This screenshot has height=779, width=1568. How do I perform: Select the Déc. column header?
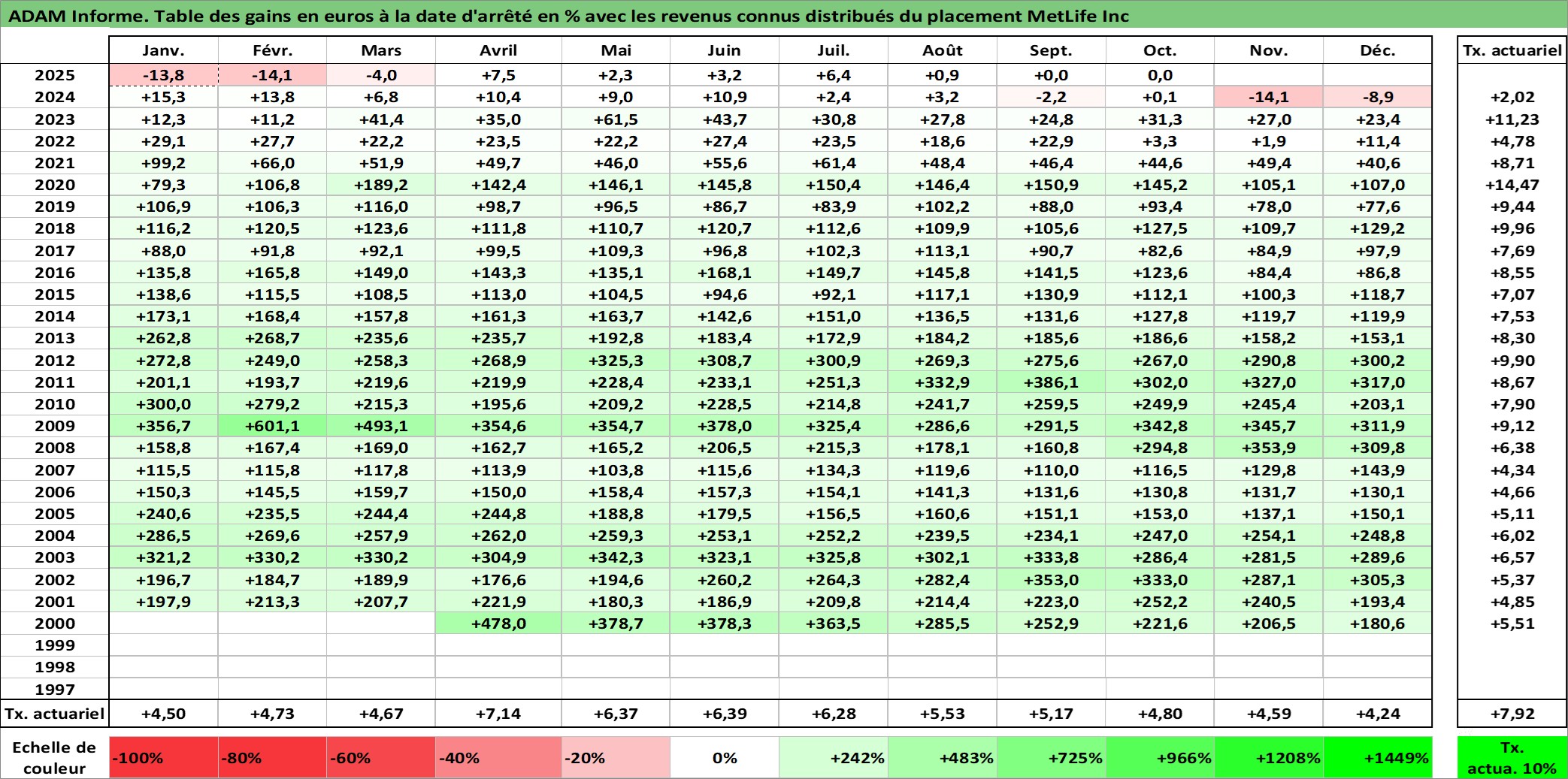pos(1378,50)
